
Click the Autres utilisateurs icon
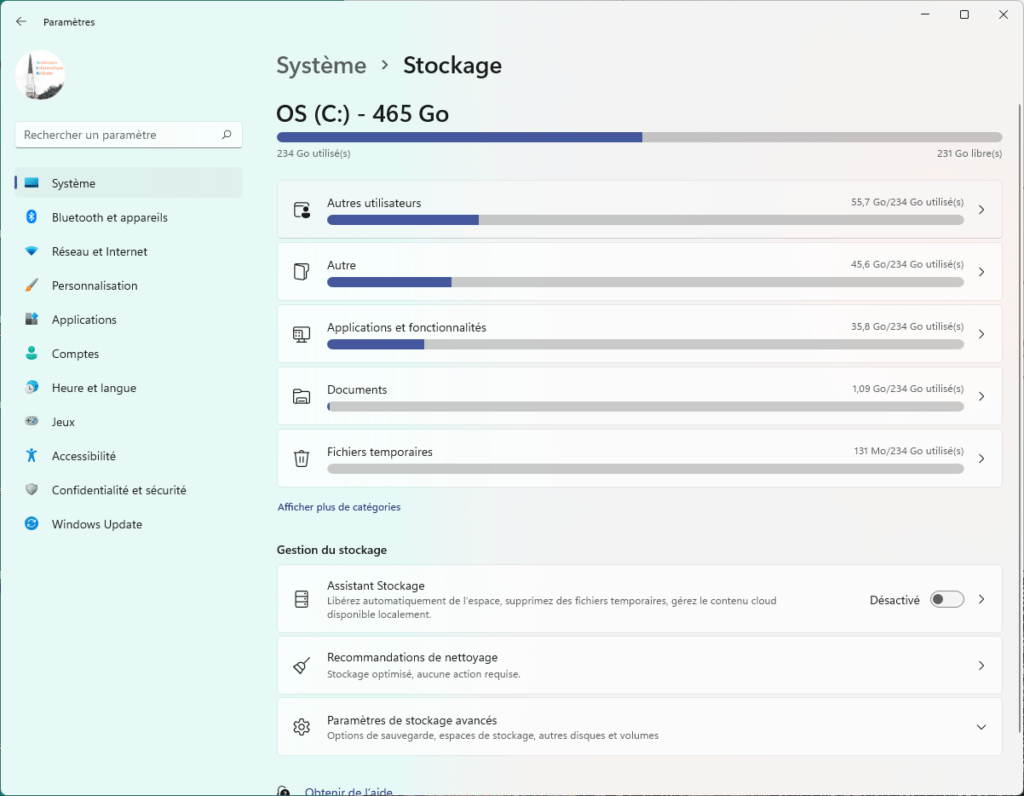[301, 210]
